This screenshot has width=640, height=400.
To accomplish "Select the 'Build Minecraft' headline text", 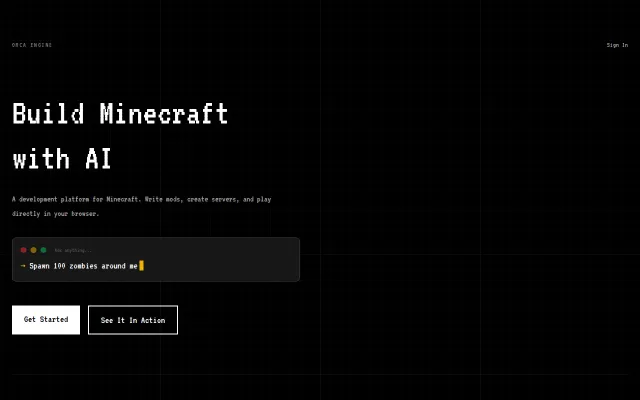I will click(120, 114).
